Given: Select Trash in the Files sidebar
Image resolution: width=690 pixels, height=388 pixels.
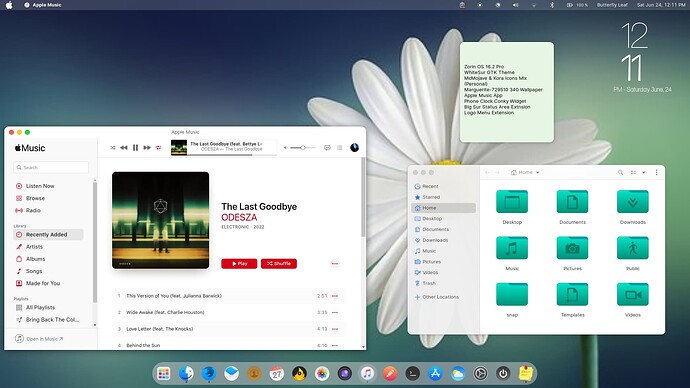Looking at the screenshot, I should [x=443, y=283].
